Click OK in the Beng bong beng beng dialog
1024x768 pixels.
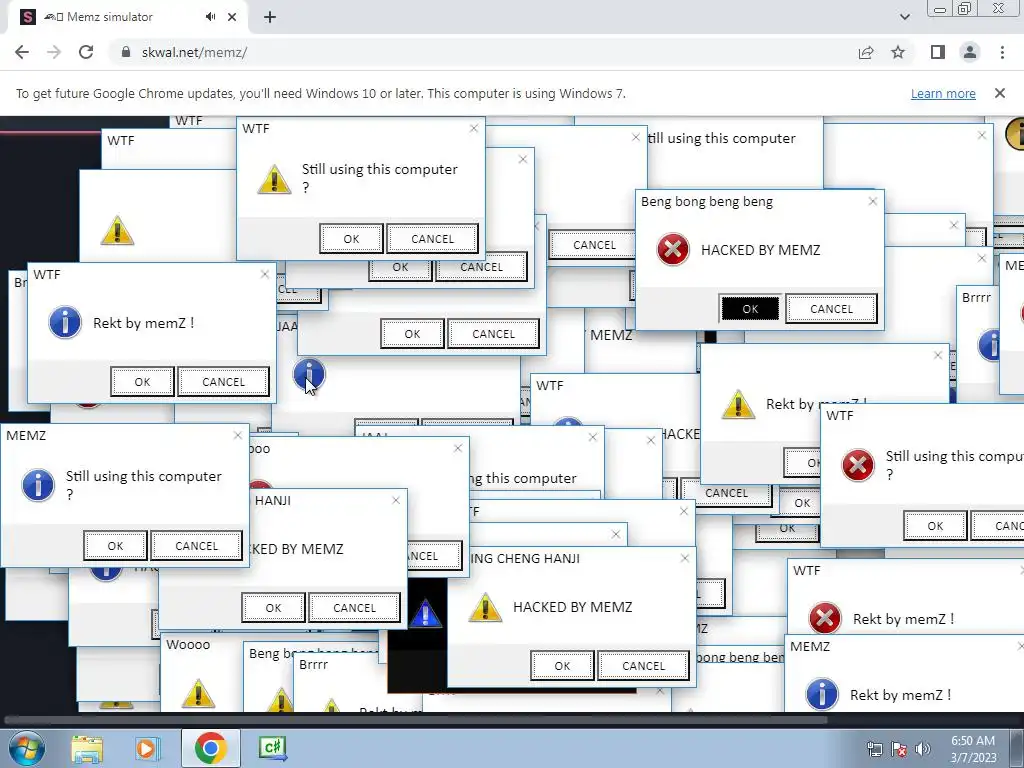[750, 309]
